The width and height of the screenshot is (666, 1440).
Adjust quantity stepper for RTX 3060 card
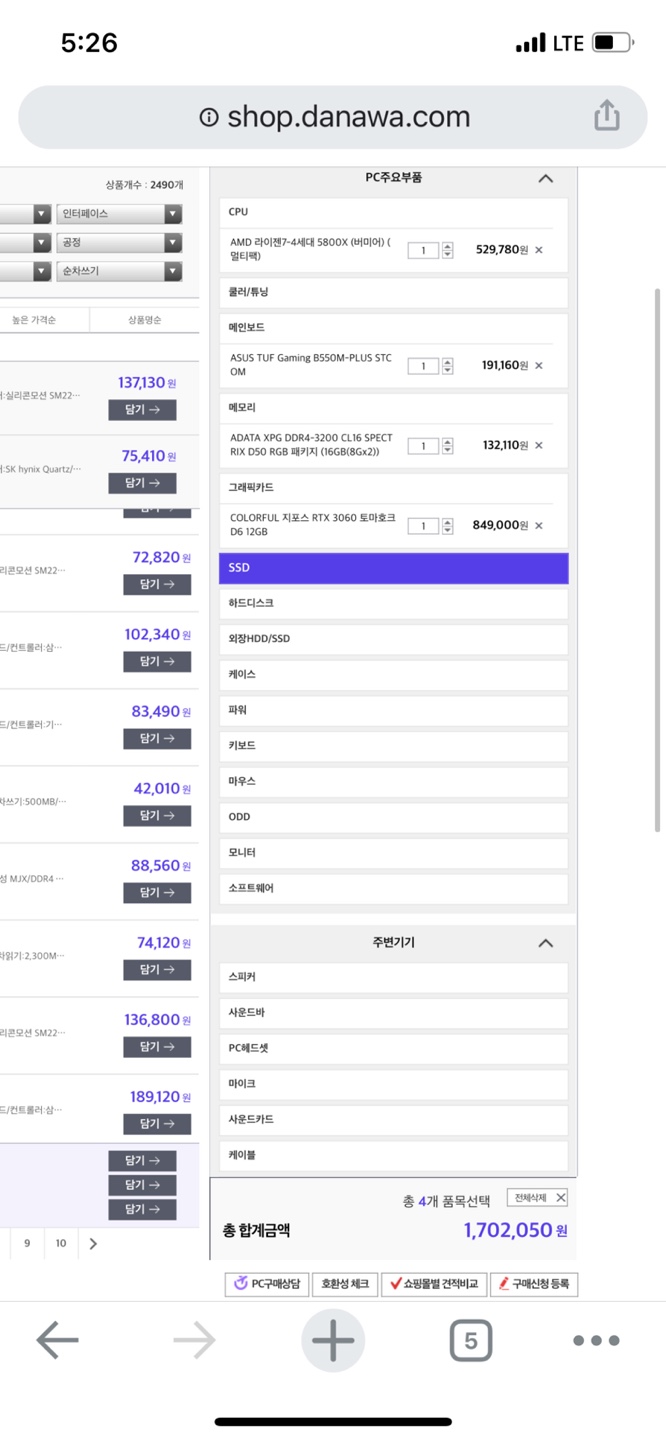pos(447,526)
